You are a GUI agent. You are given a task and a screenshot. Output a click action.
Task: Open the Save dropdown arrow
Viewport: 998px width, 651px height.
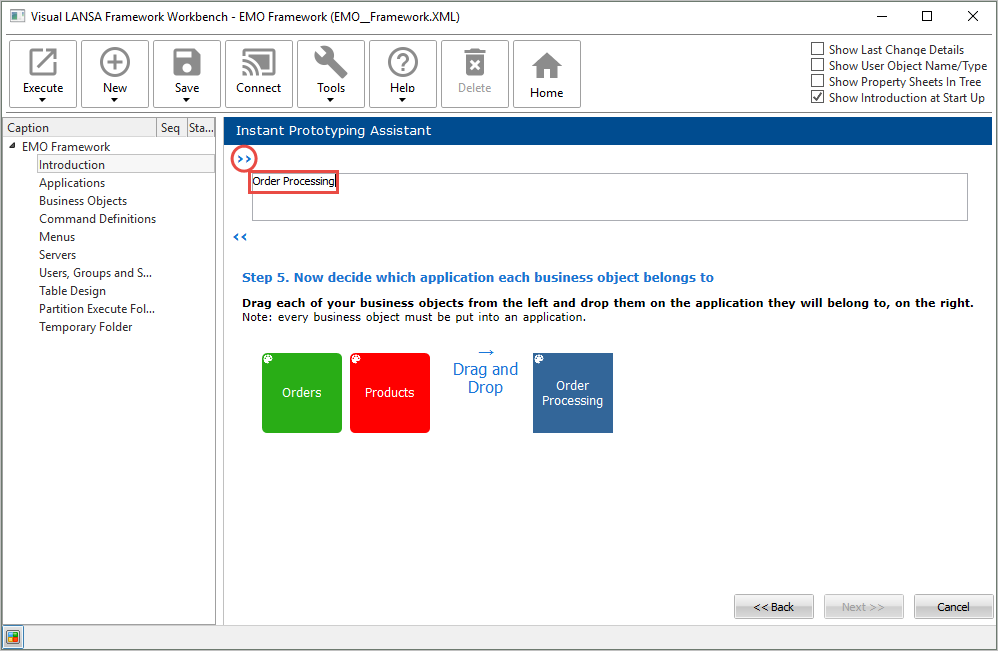pyautogui.click(x=186, y=100)
